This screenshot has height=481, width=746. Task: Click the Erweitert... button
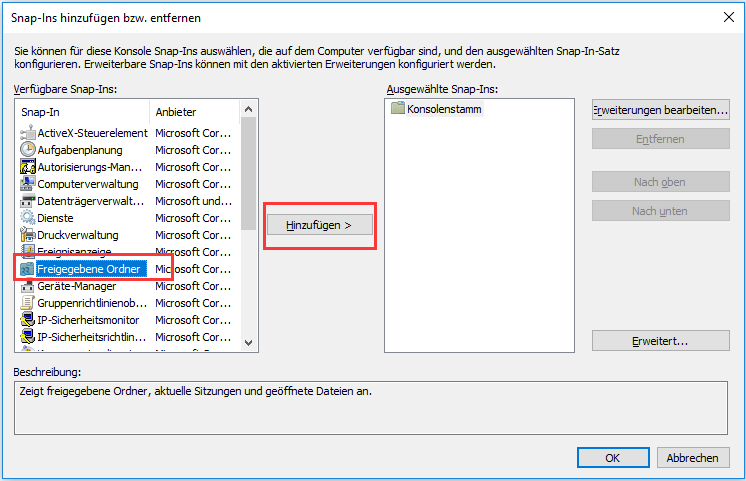coord(661,341)
